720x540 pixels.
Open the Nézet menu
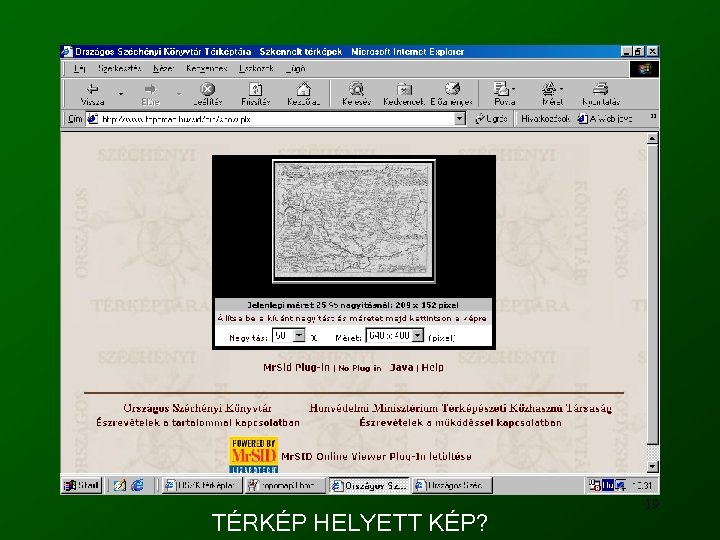pos(163,68)
